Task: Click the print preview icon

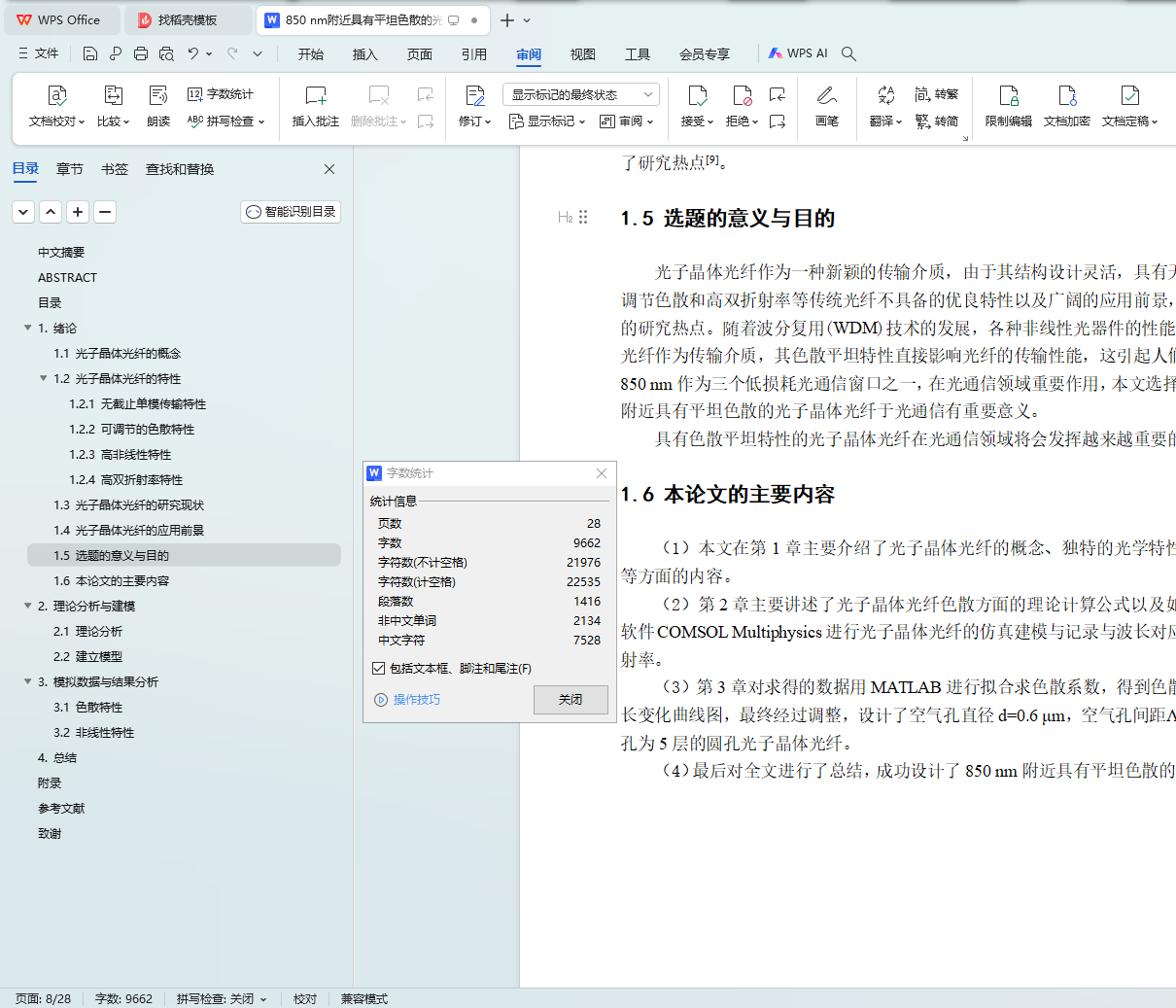Action: 166,53
